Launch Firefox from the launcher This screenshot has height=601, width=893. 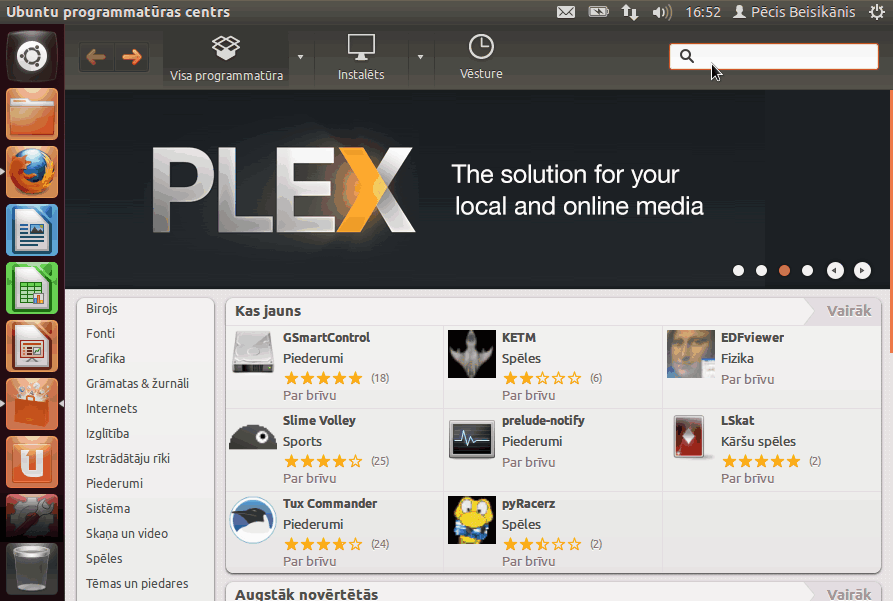point(32,172)
